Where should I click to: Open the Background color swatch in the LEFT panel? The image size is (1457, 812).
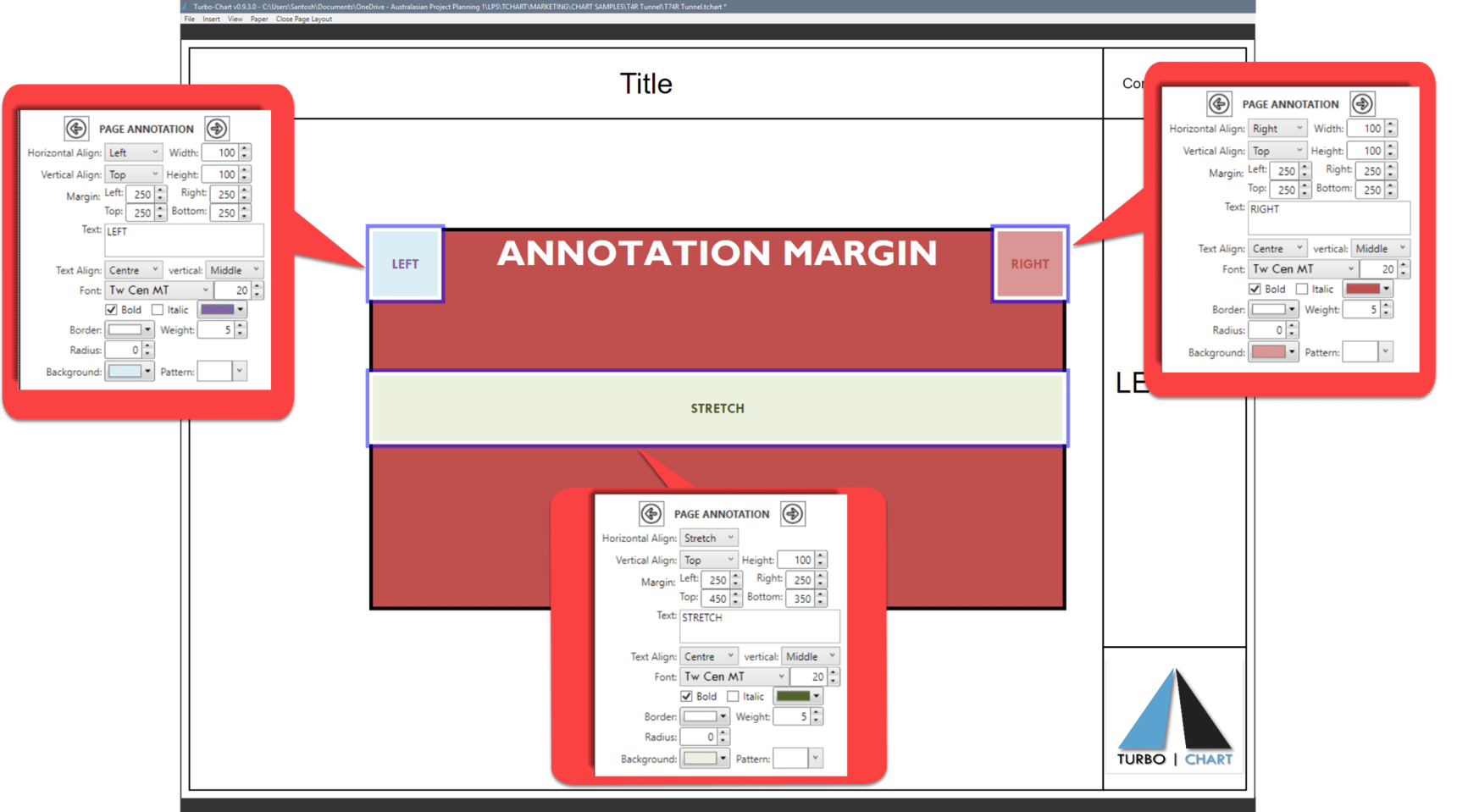[129, 372]
